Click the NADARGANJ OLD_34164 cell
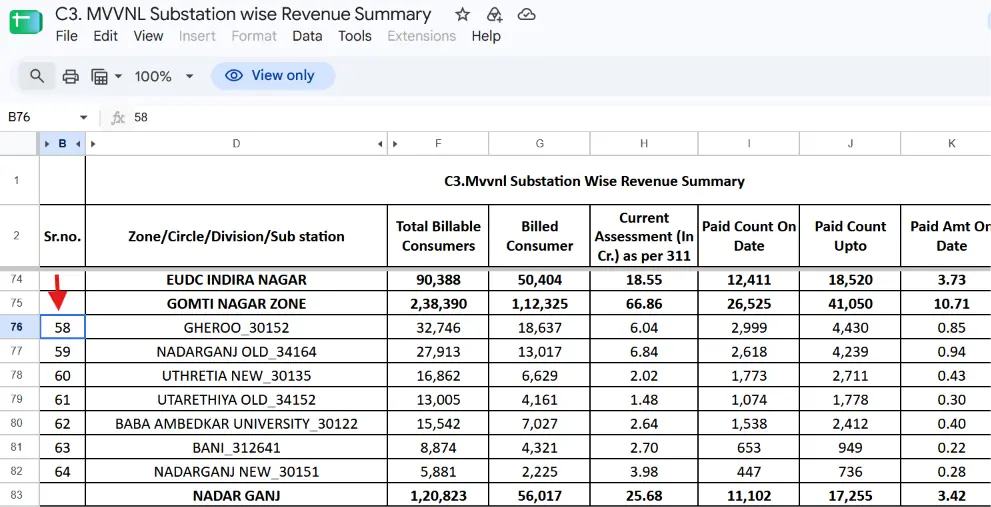Screen dimensions: 991x507 coord(236,351)
